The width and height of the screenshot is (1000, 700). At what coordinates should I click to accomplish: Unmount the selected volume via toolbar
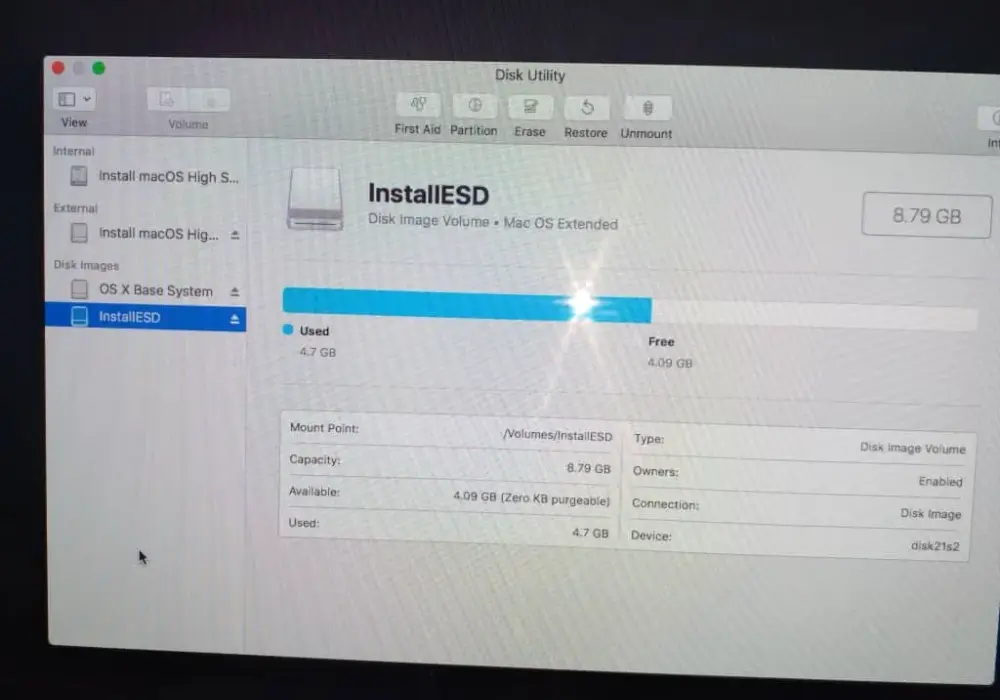pos(647,108)
